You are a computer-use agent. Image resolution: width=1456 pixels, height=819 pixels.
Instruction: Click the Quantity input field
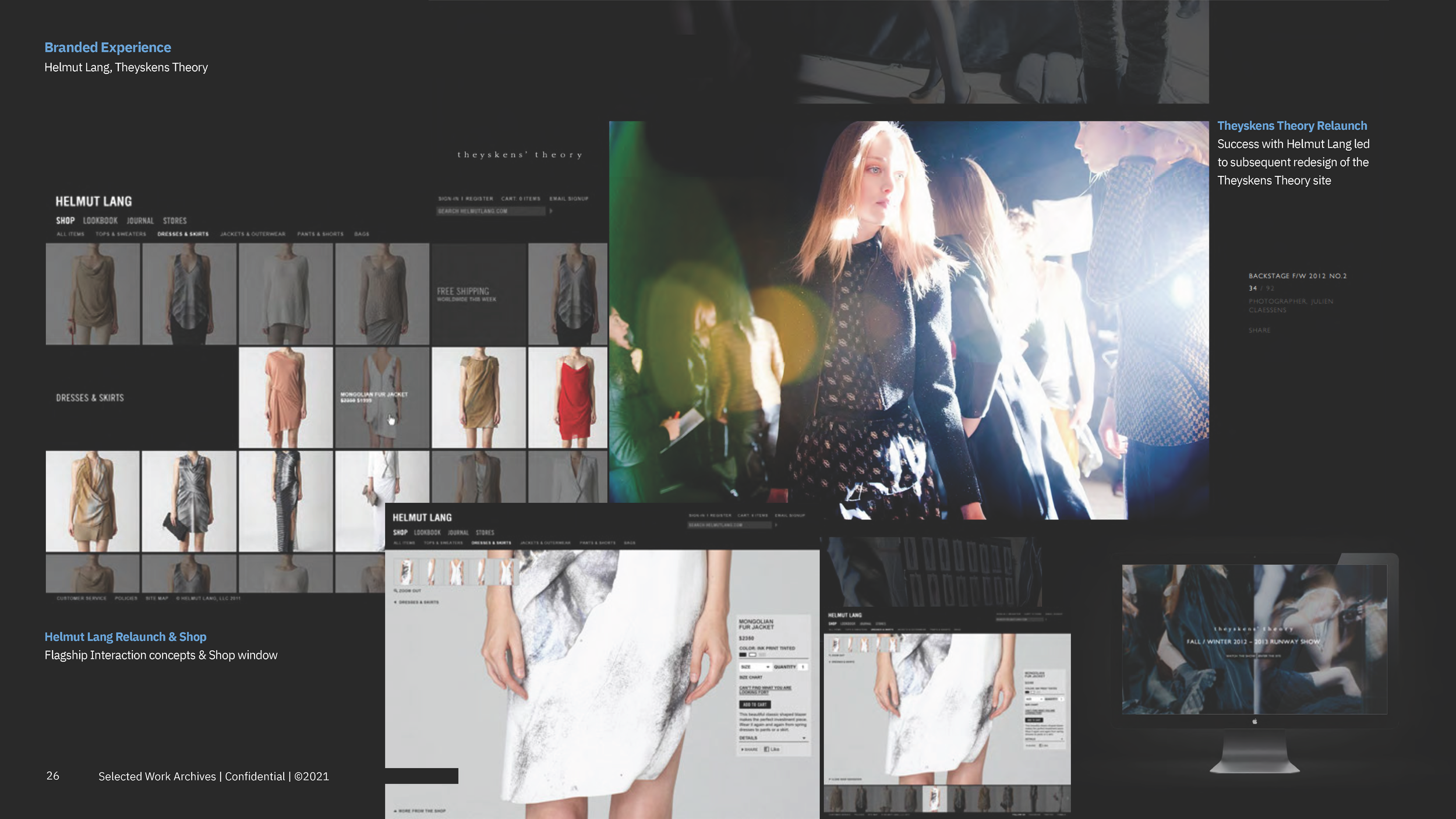[803, 667]
